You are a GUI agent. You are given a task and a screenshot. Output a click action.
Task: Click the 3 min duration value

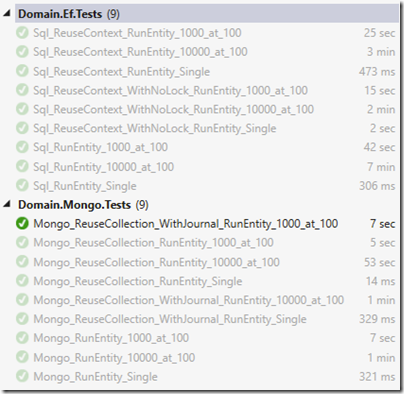coord(381,52)
